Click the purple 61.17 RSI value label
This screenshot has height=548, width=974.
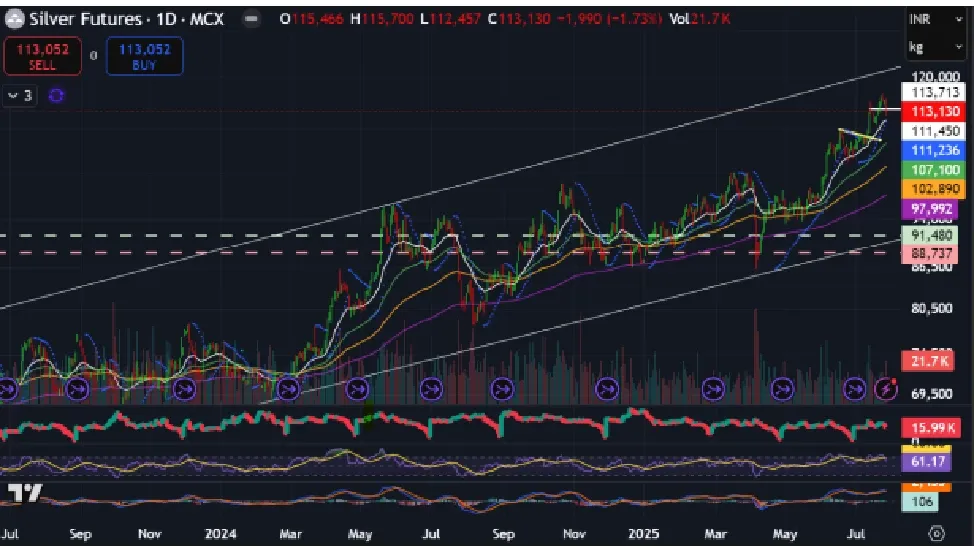click(x=926, y=462)
